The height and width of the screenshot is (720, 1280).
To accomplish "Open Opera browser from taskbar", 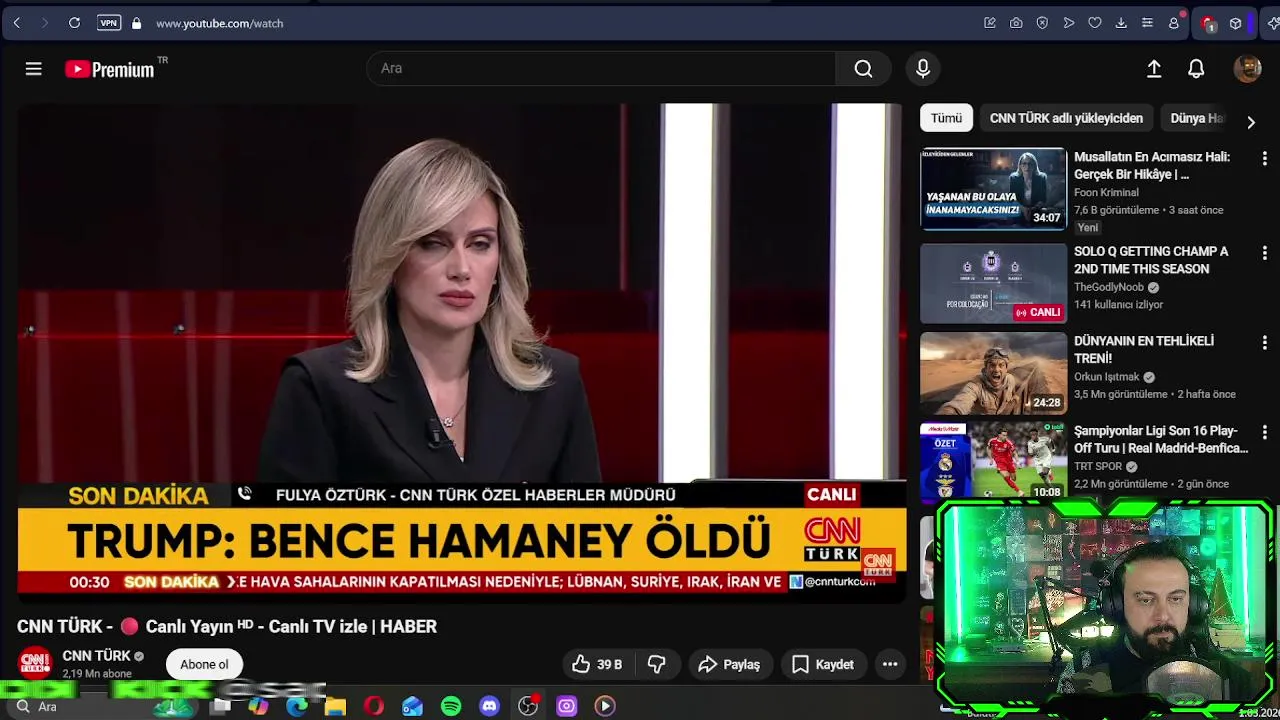I will point(374,706).
